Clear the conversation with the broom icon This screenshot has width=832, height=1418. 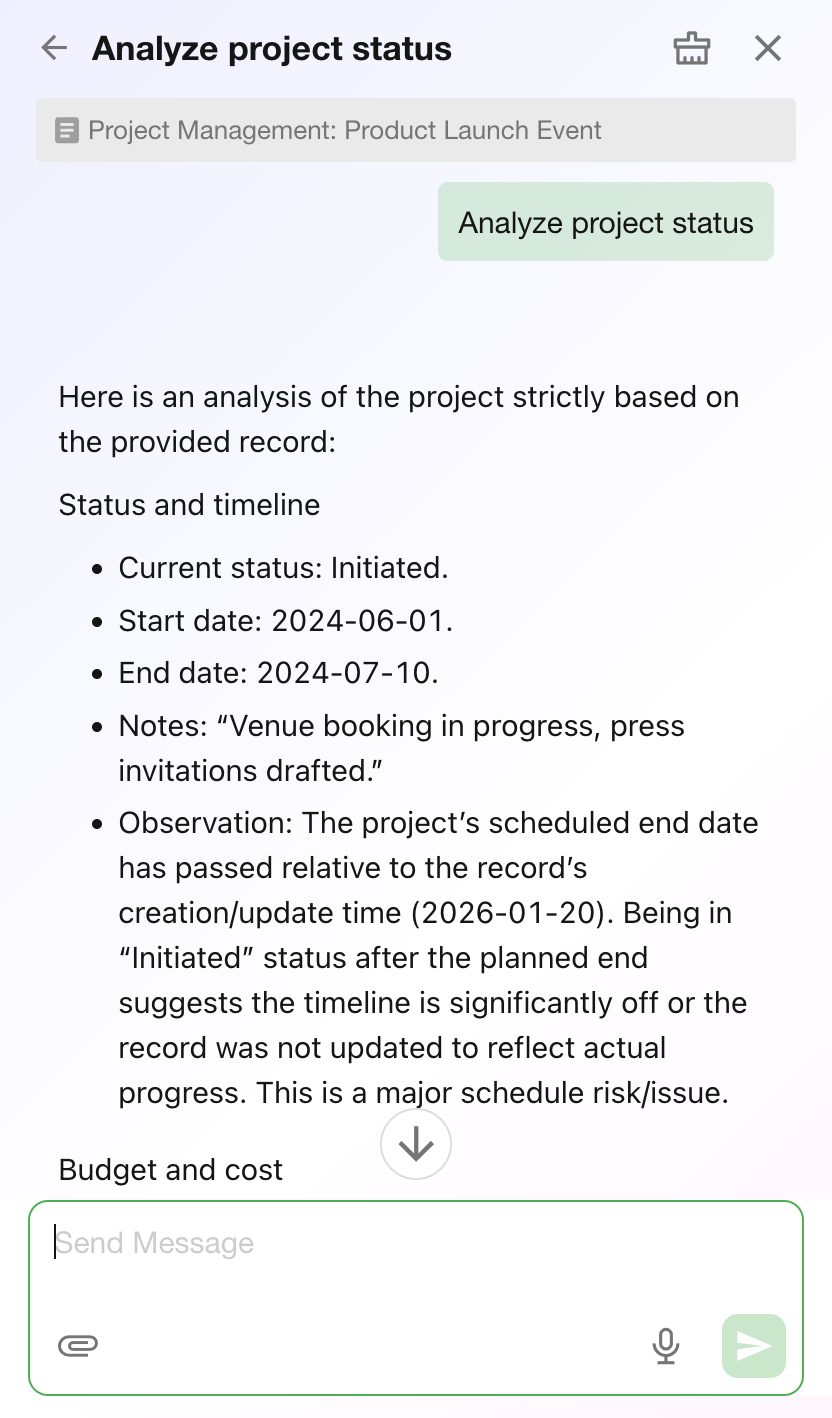coord(692,48)
